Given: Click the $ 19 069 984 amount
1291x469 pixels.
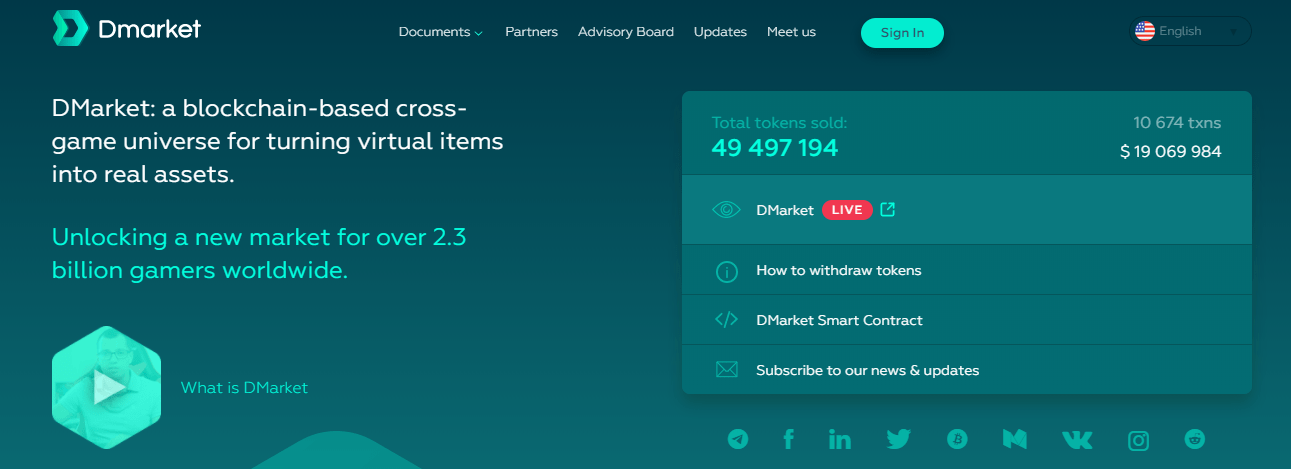Looking at the screenshot, I should tap(1171, 152).
